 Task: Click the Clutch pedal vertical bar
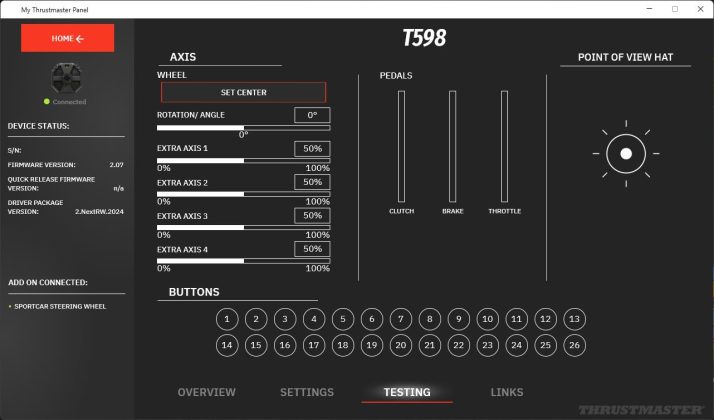[401, 145]
